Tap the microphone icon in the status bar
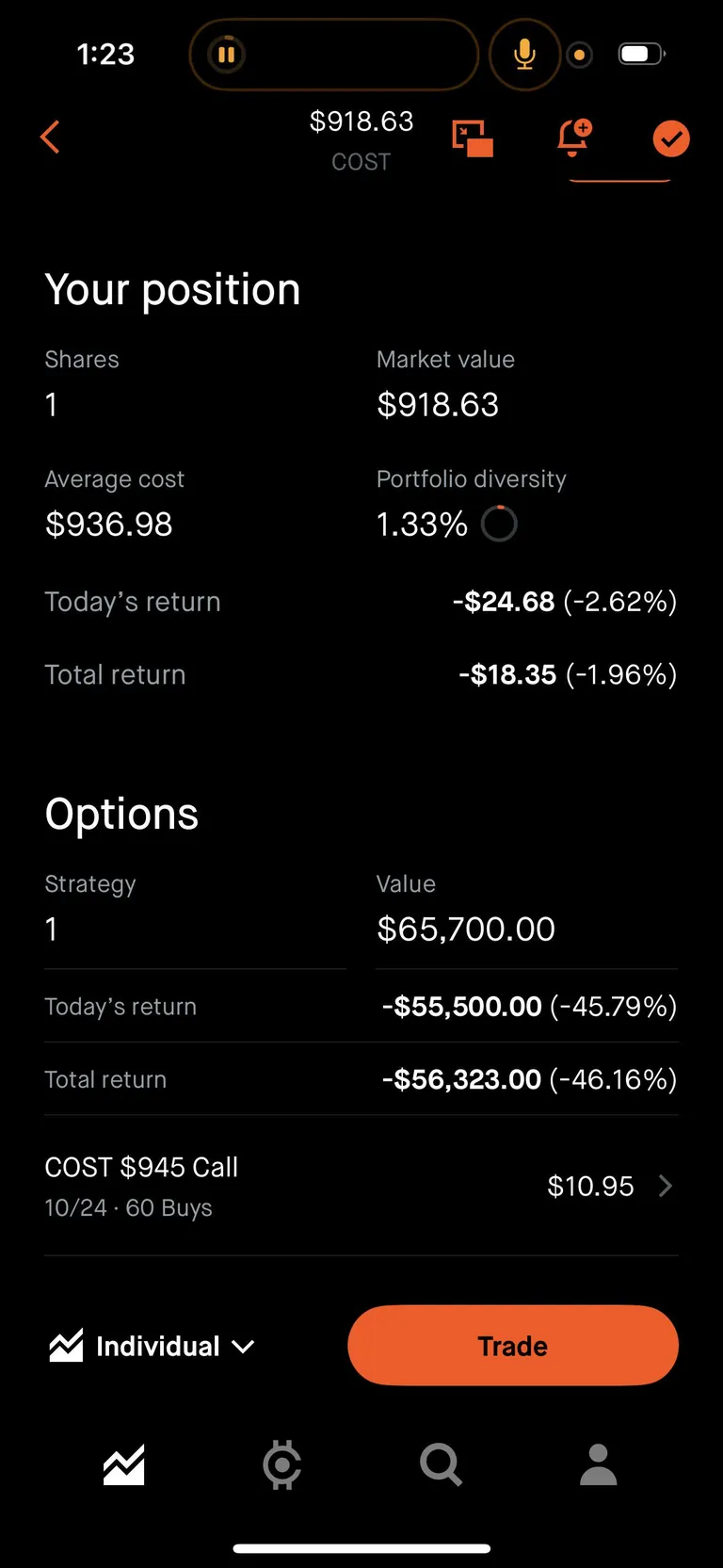This screenshot has width=723, height=1568. pos(524,55)
